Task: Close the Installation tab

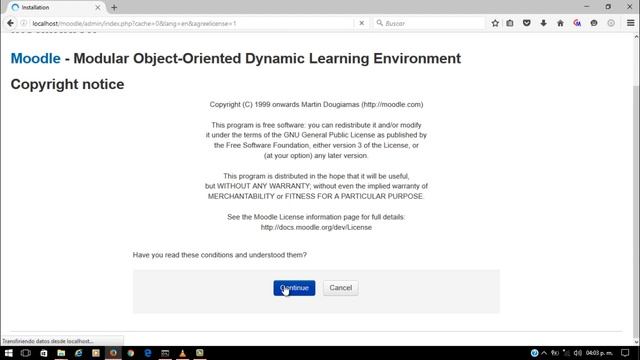Action: tap(98, 7)
